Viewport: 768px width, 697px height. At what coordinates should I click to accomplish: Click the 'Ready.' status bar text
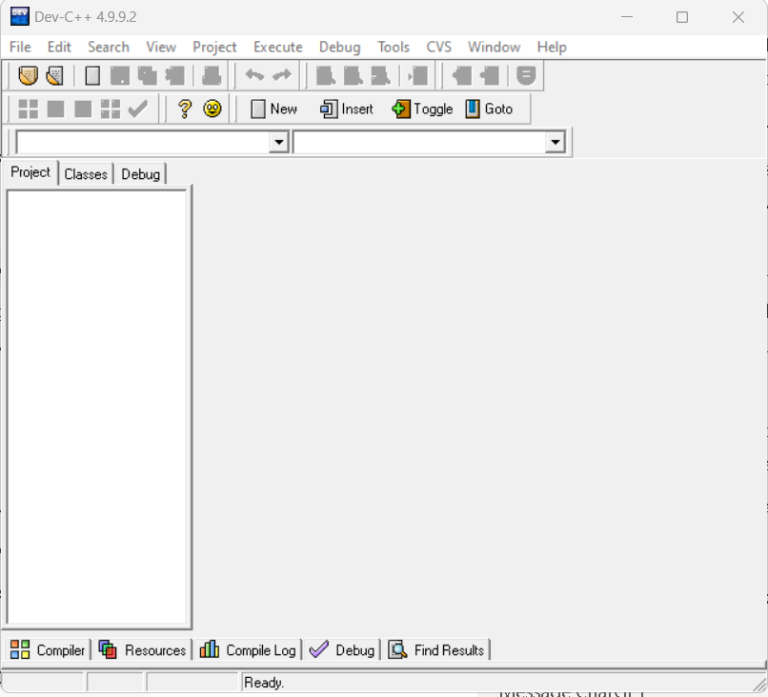pyautogui.click(x=264, y=682)
